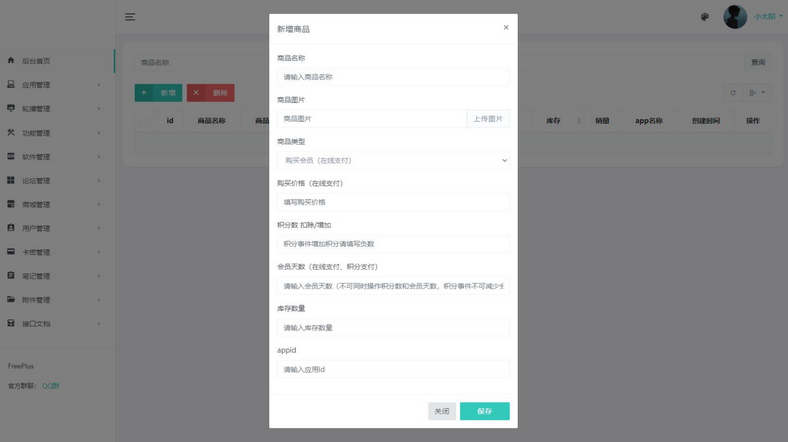The image size is (788, 442).
Task: Open the 商品类型 dropdown
Action: [393, 160]
